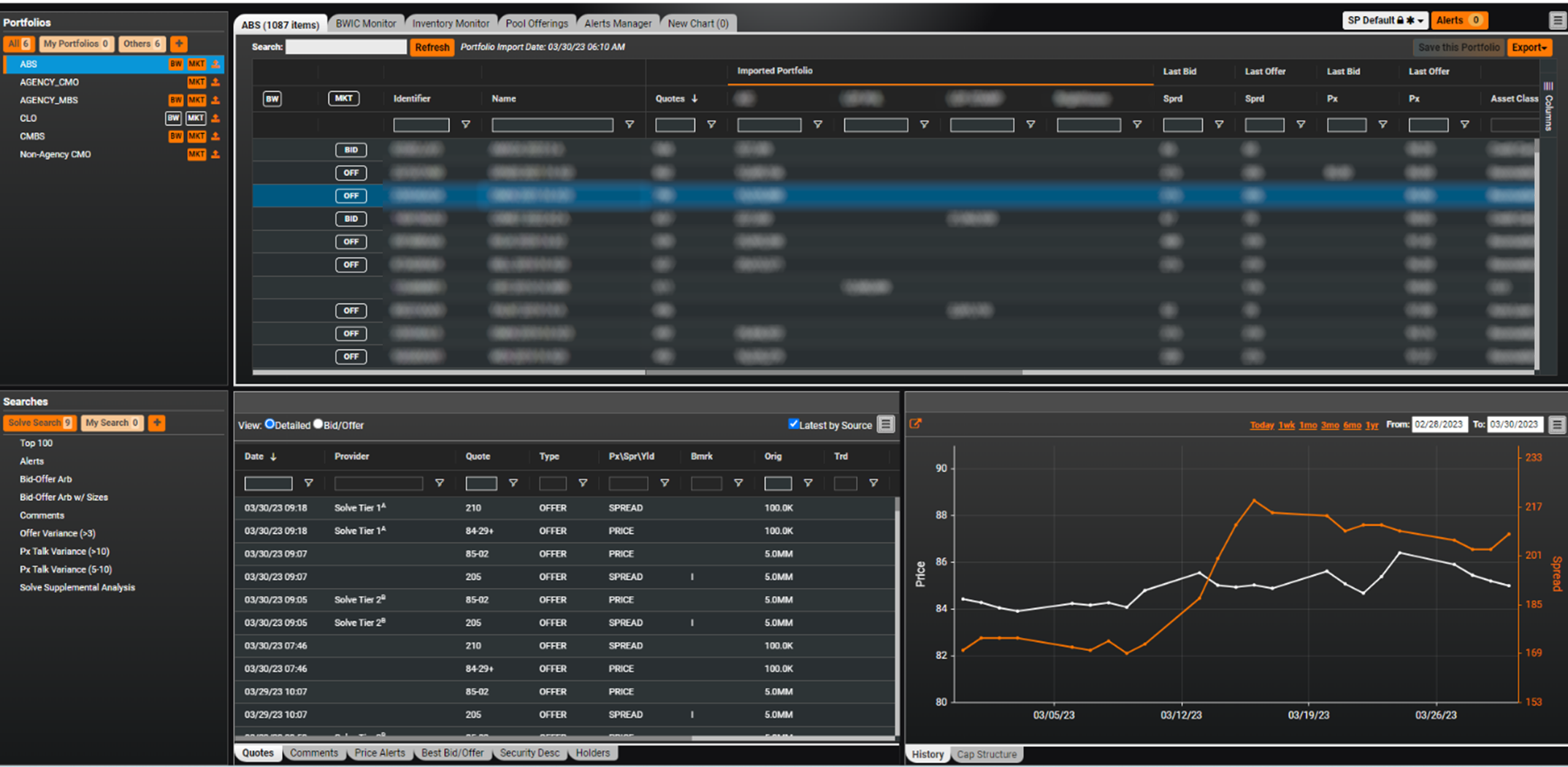Image resolution: width=1568 pixels, height=767 pixels.
Task: Show All 6 portfolios filter
Action: [19, 44]
